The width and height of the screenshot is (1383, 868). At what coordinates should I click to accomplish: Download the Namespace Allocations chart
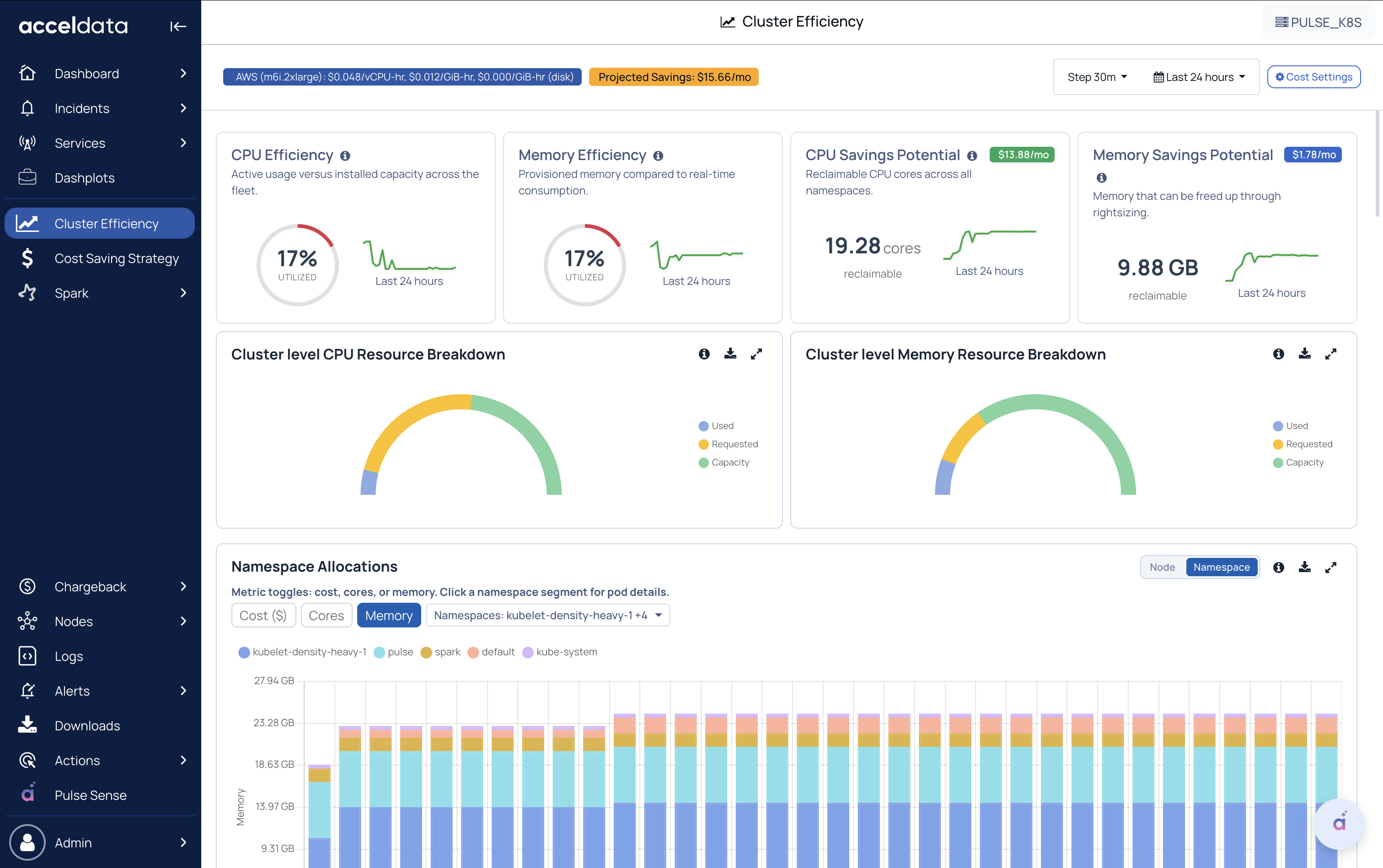pos(1304,567)
